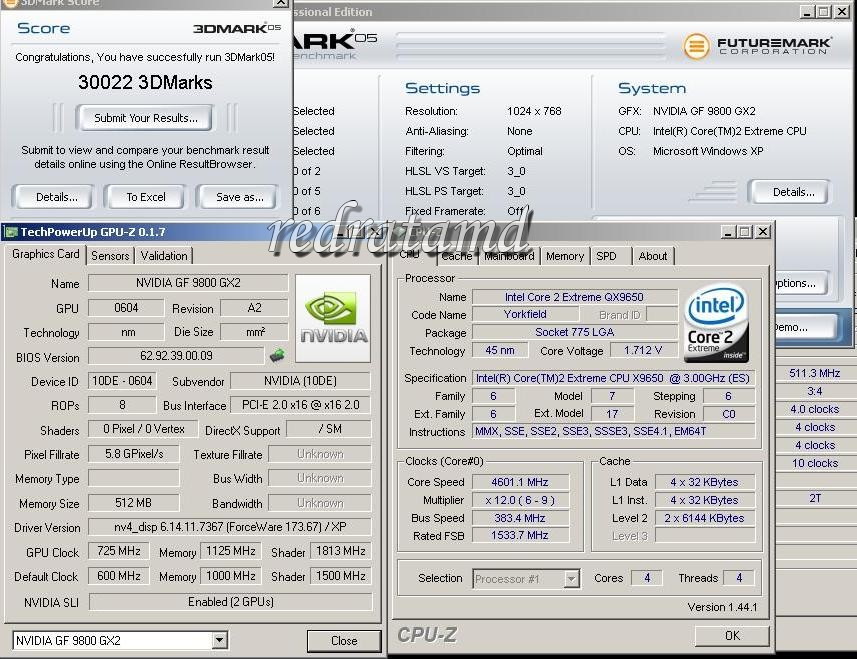Select the Graphics Card tab in GPU-Z
The image size is (857, 659).
[46, 254]
